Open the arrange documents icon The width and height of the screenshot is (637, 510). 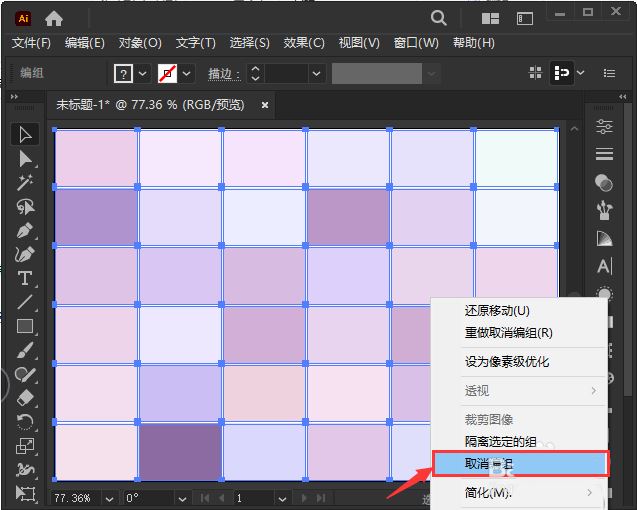pos(490,19)
